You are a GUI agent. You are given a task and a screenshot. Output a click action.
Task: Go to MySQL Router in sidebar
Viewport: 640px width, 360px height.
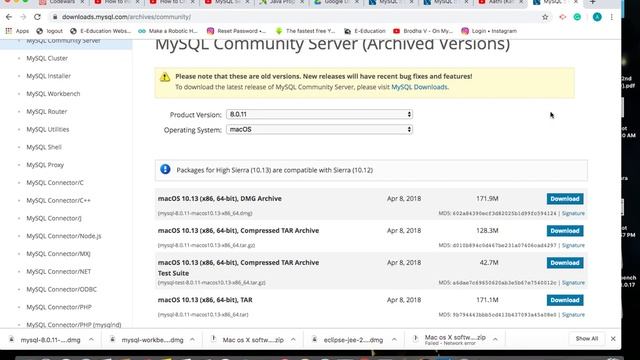tap(47, 111)
